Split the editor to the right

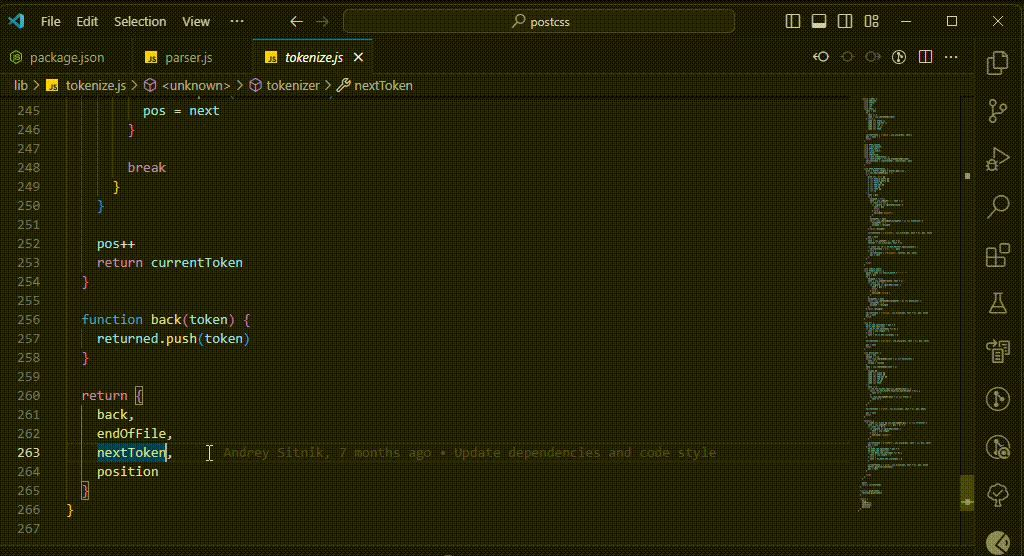[x=925, y=57]
